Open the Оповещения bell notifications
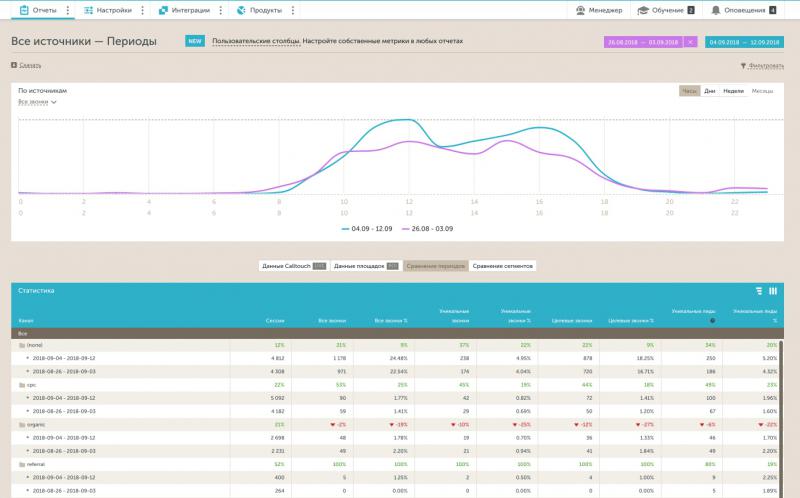 click(x=715, y=10)
